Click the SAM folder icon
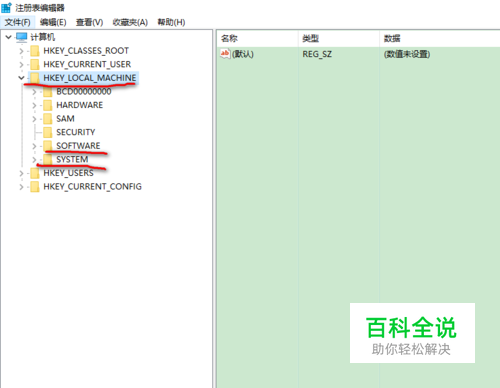500x388 pixels. point(48,119)
